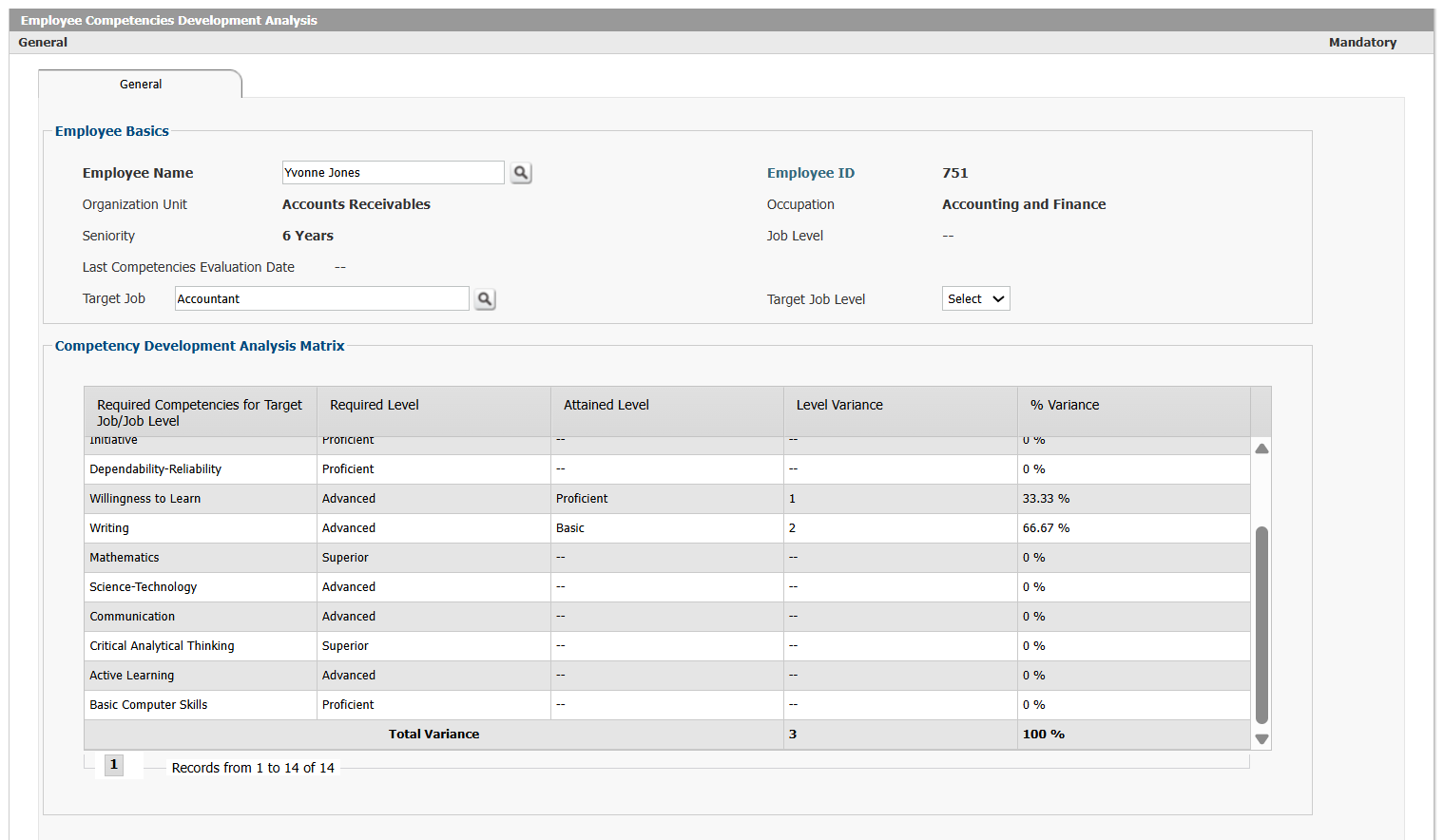Switch to the General tab
The image size is (1444, 840).
[141, 85]
